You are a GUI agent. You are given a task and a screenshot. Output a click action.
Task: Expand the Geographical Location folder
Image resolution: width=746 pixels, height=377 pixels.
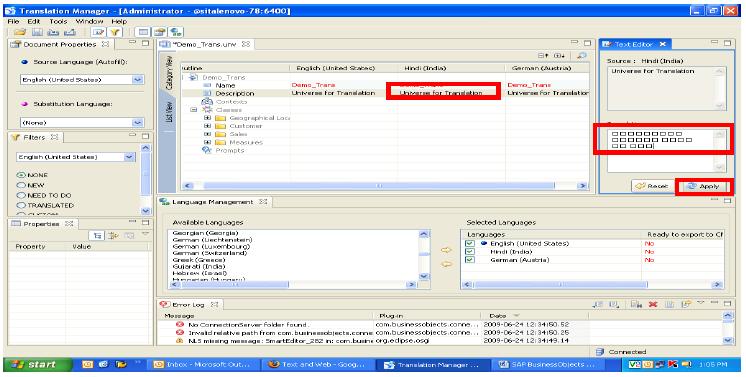point(207,118)
